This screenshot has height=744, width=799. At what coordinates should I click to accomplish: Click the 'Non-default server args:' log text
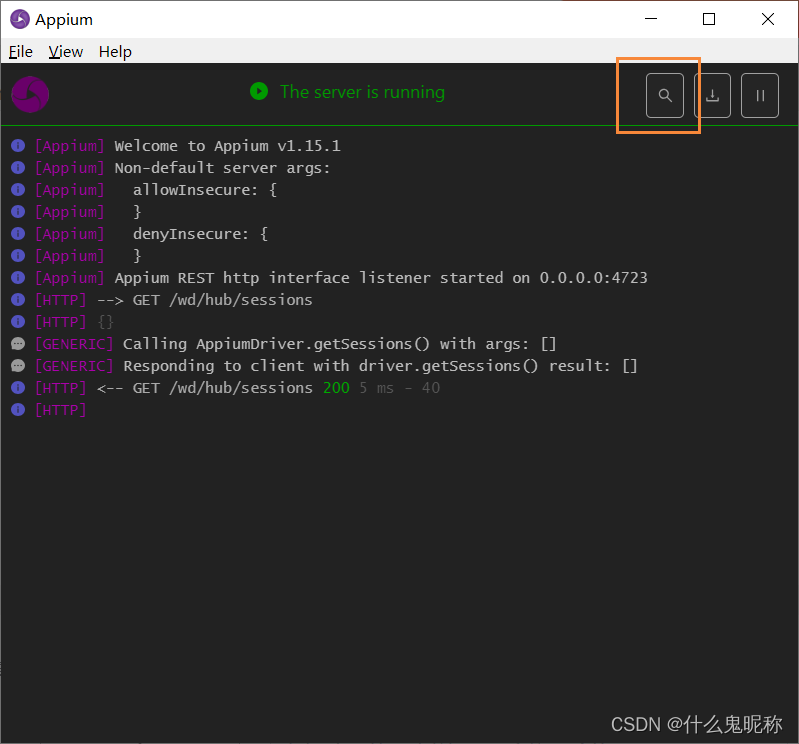click(x=222, y=168)
